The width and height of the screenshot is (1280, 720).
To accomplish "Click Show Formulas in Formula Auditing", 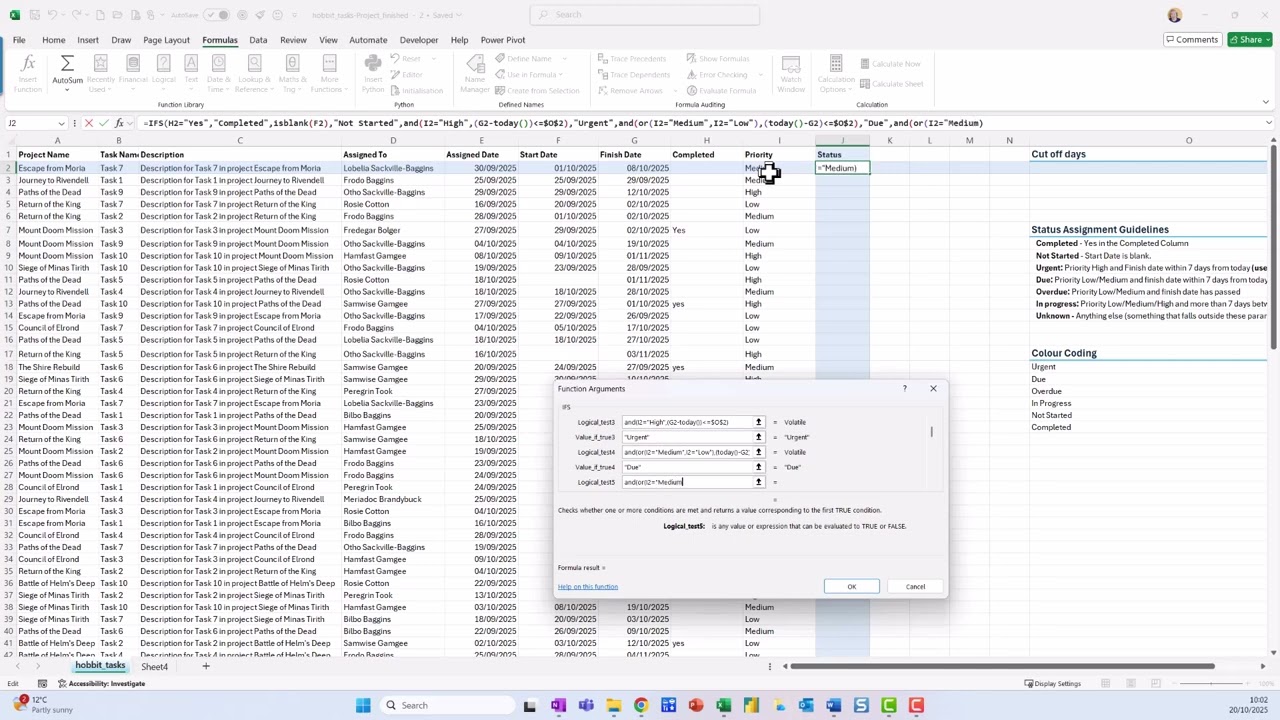I will click(717, 59).
